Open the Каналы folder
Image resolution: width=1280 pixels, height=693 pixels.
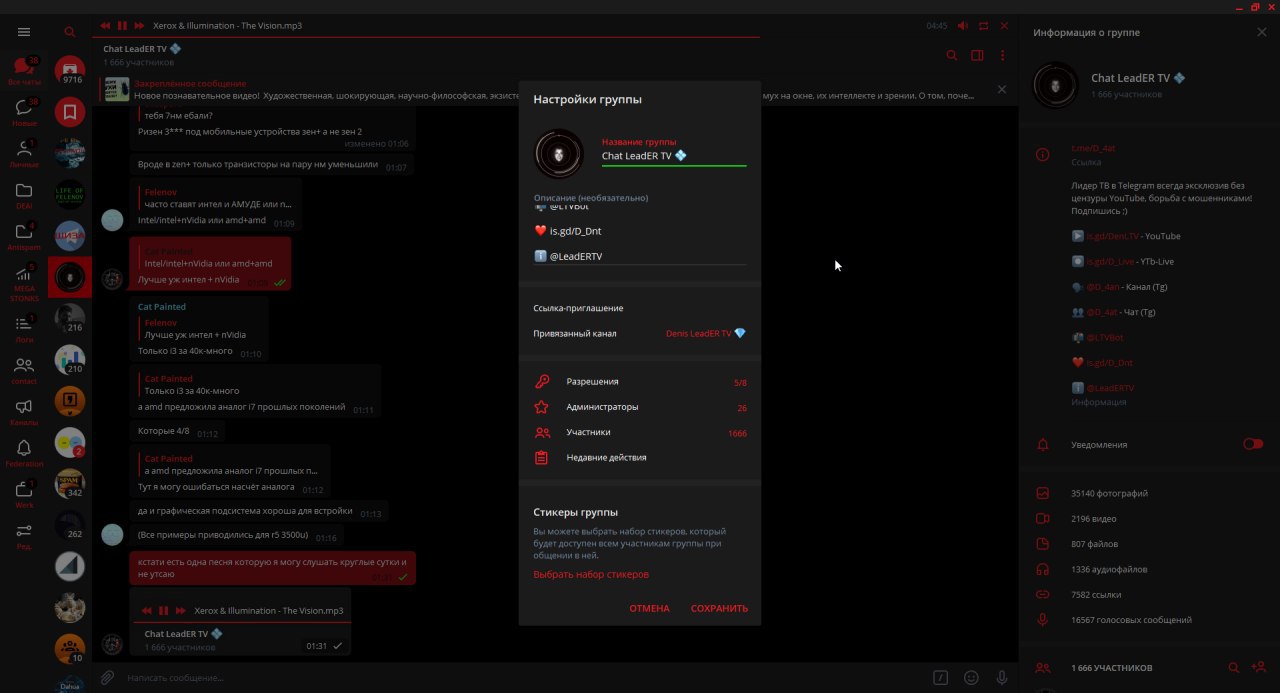(x=24, y=411)
